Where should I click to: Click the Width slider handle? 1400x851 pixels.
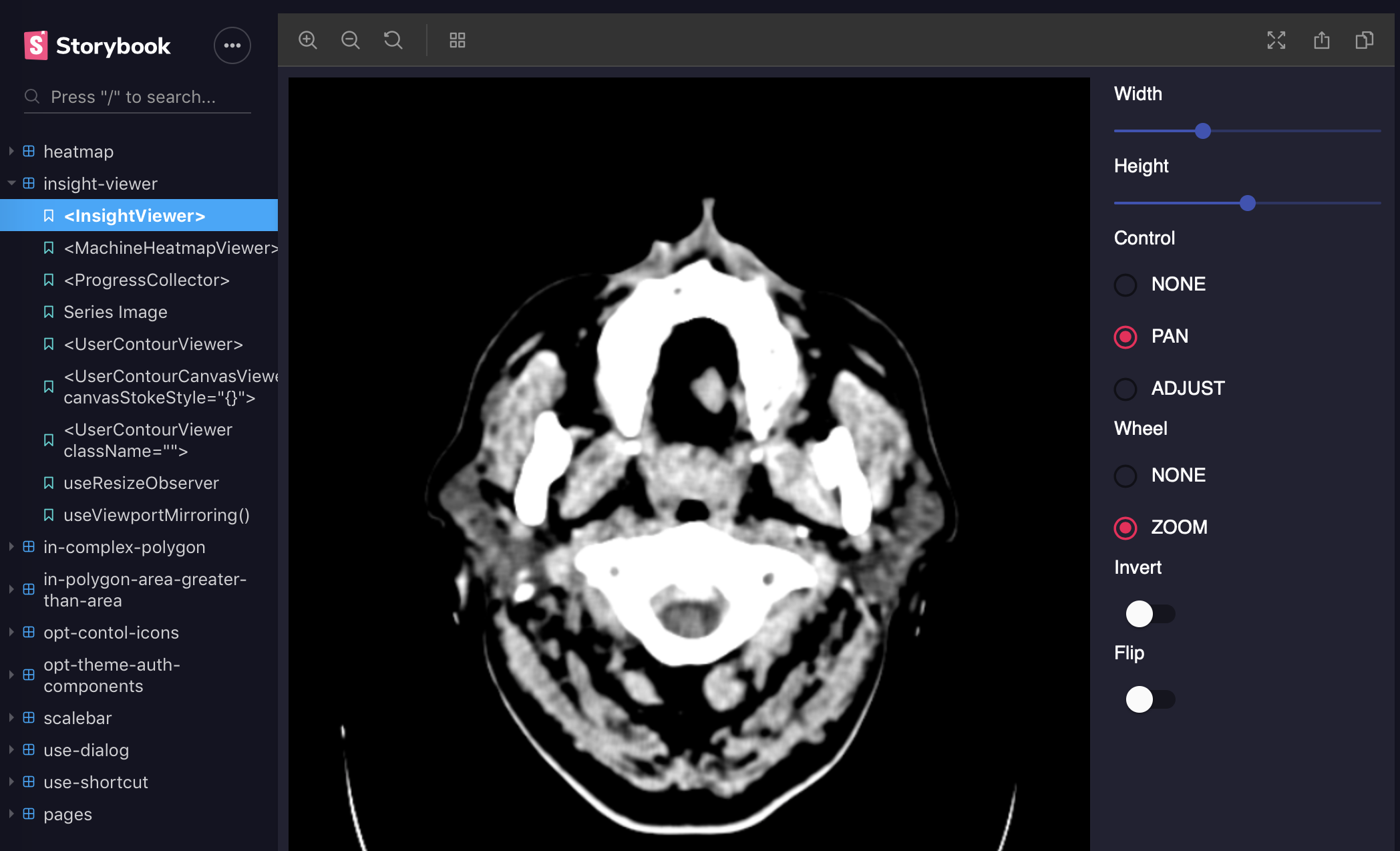pos(1202,131)
